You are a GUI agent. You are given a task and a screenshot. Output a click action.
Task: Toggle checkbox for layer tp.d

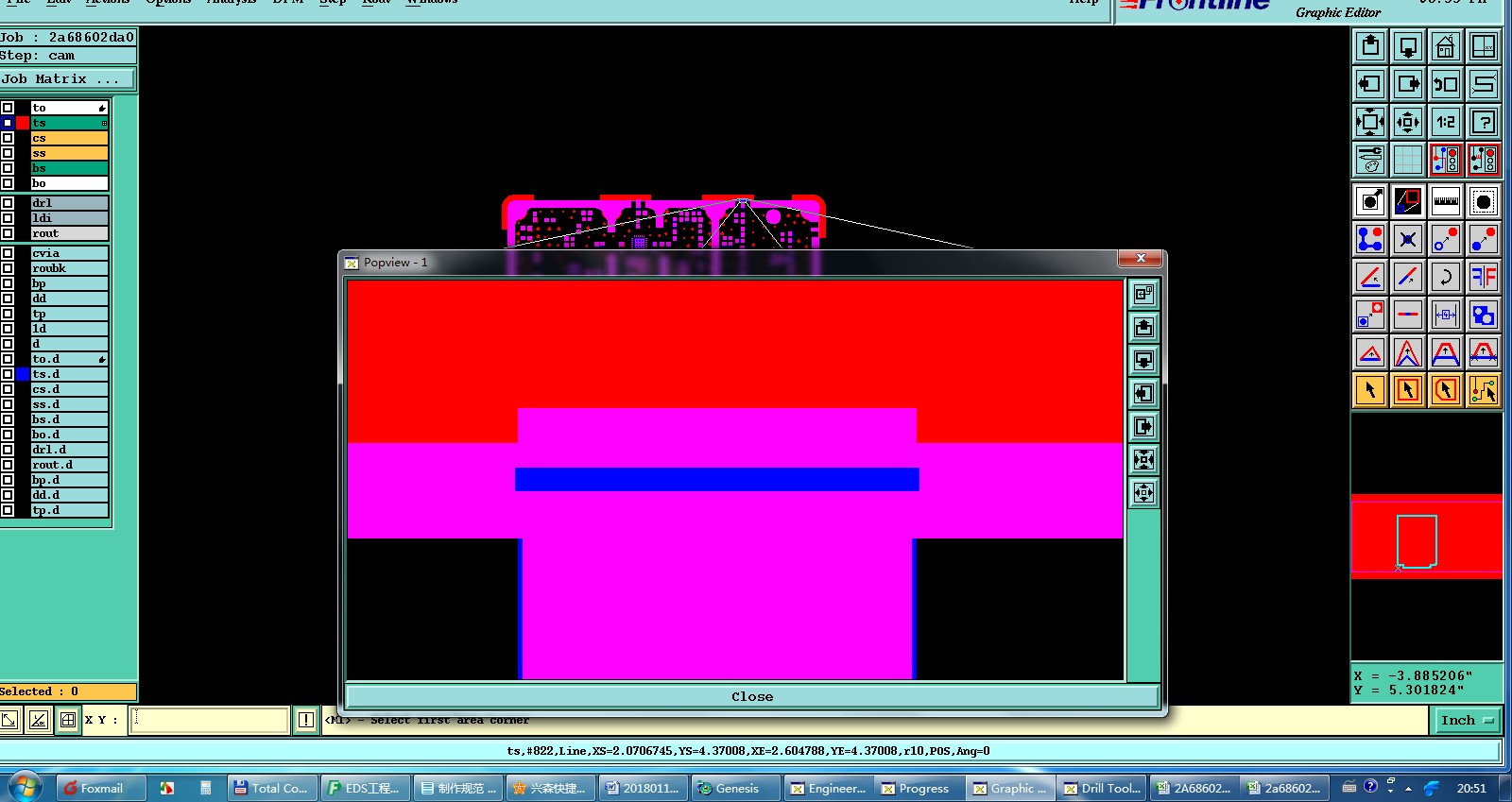(8, 510)
